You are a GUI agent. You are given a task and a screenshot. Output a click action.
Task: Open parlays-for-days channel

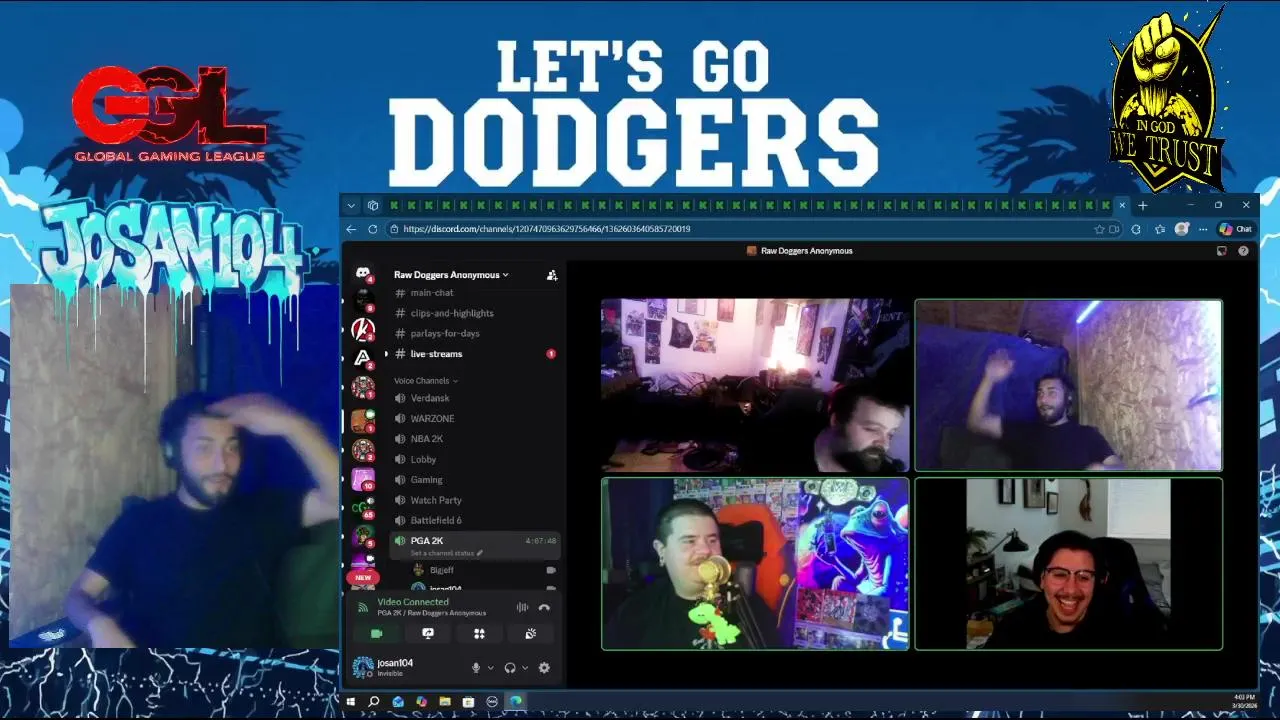445,333
